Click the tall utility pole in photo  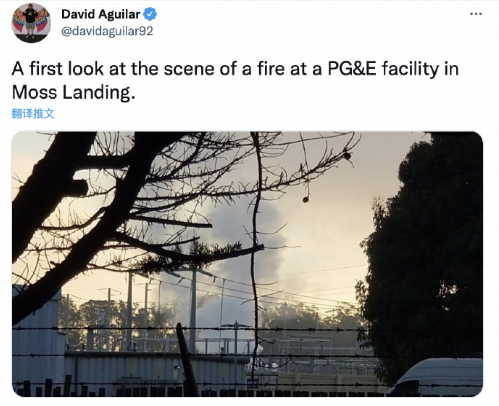coord(193,310)
